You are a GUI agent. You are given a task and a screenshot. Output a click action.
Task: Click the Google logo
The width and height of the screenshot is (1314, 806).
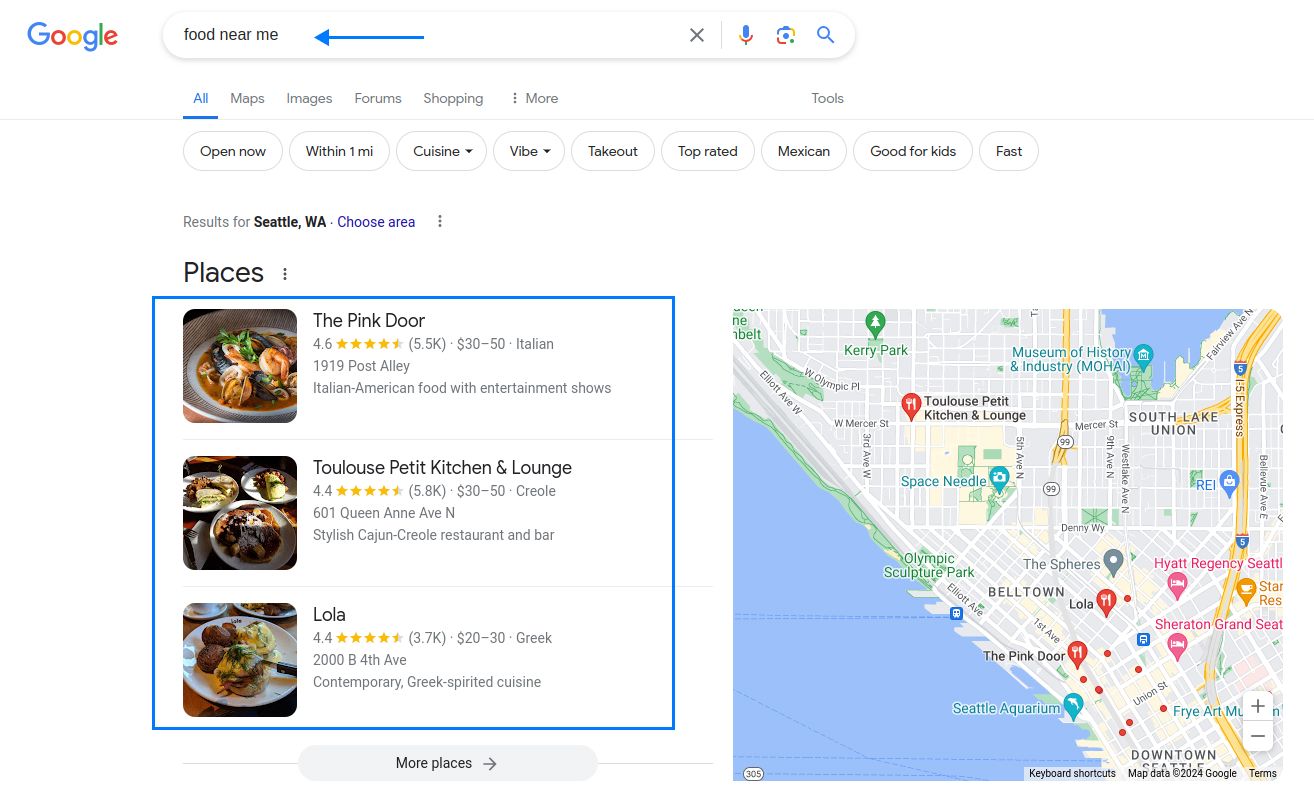(72, 36)
